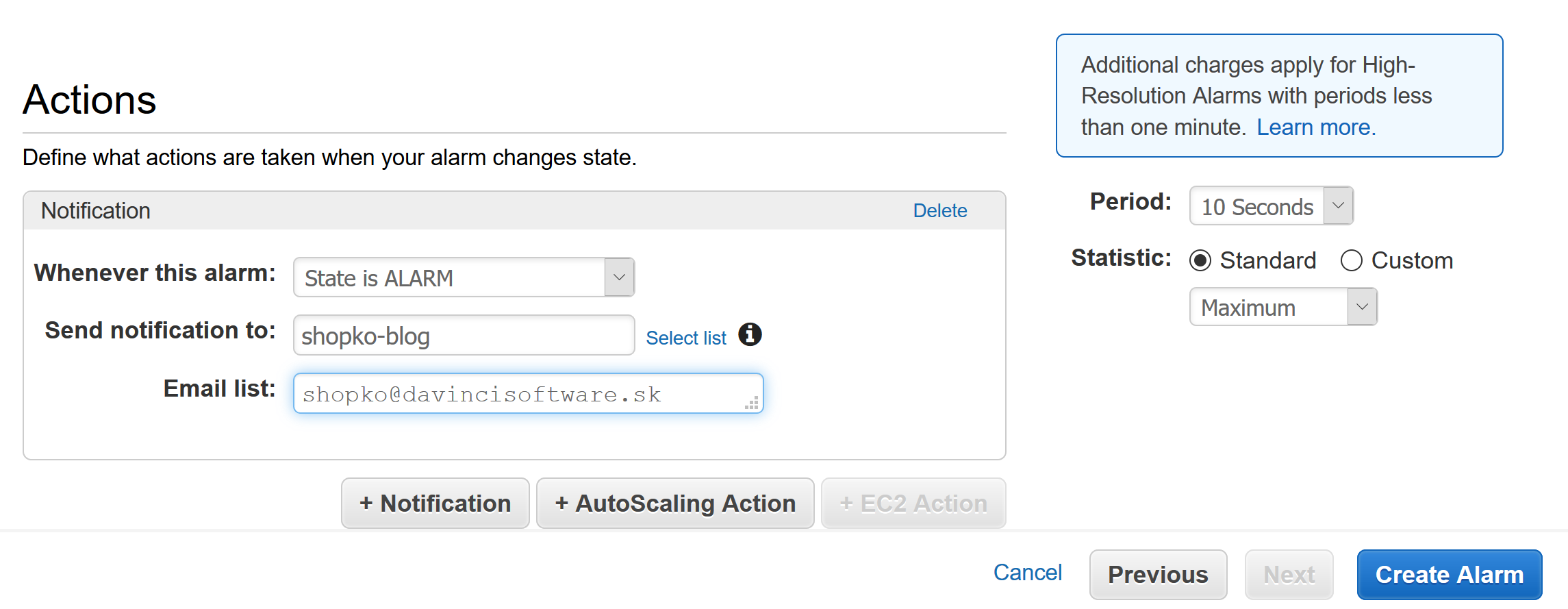This screenshot has width=1568, height=609.
Task: Open the Period dropdown arrow
Action: point(1338,206)
